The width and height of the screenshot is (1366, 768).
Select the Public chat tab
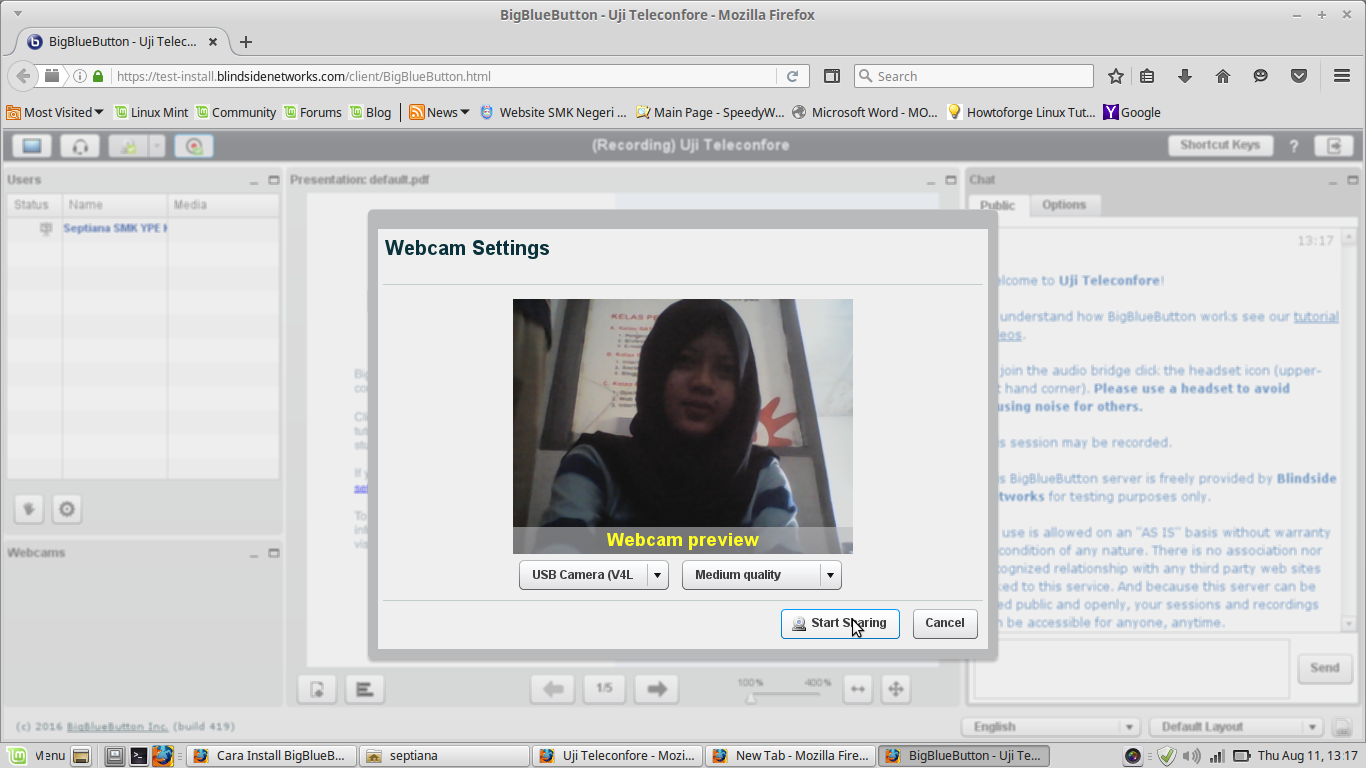click(x=997, y=205)
